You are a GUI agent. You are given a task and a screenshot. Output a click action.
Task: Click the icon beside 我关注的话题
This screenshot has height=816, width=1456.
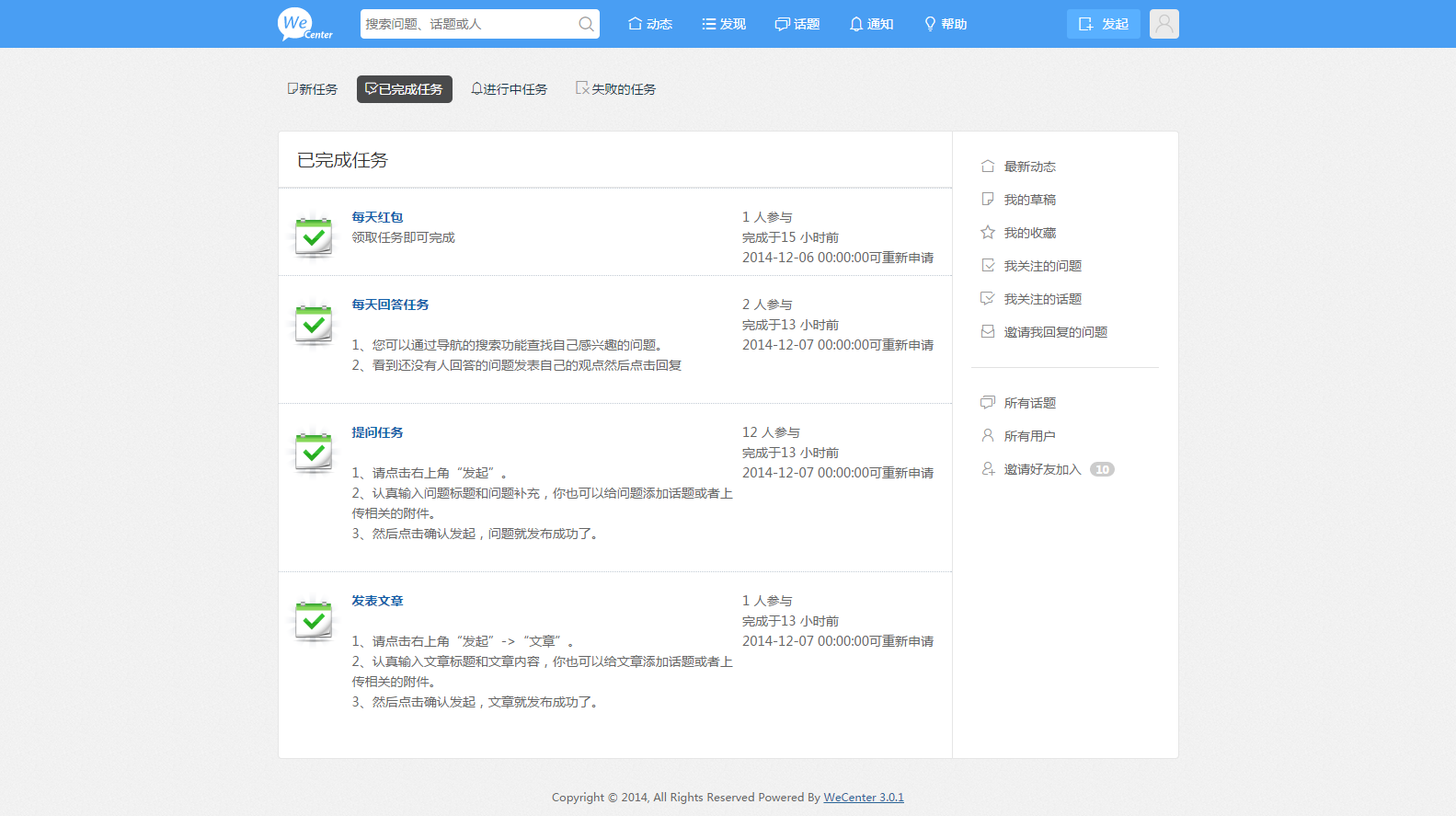point(988,299)
